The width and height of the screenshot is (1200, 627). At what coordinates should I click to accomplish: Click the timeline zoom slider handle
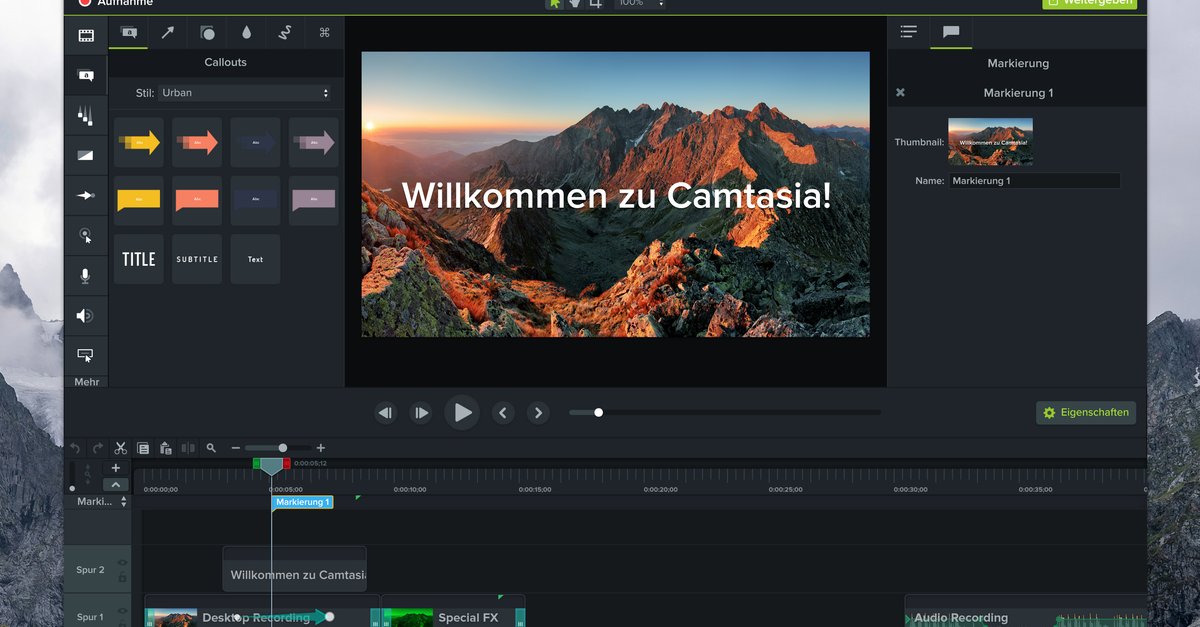282,448
